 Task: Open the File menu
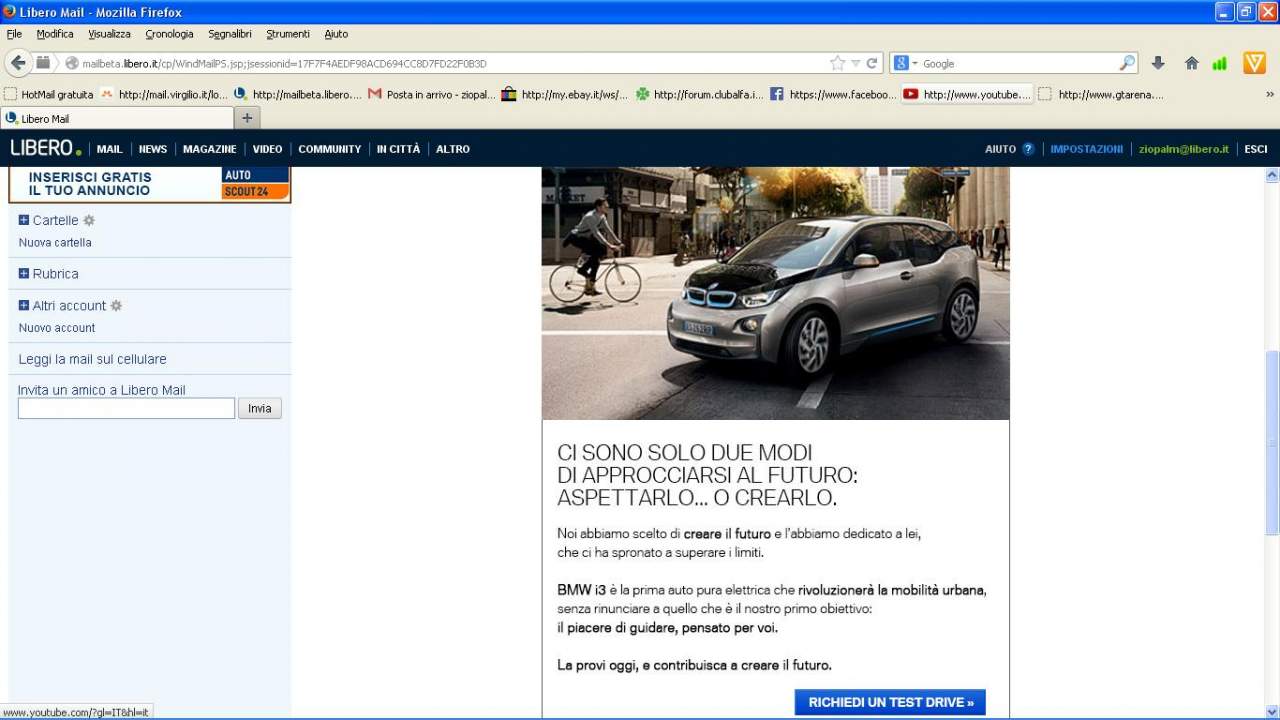point(14,34)
